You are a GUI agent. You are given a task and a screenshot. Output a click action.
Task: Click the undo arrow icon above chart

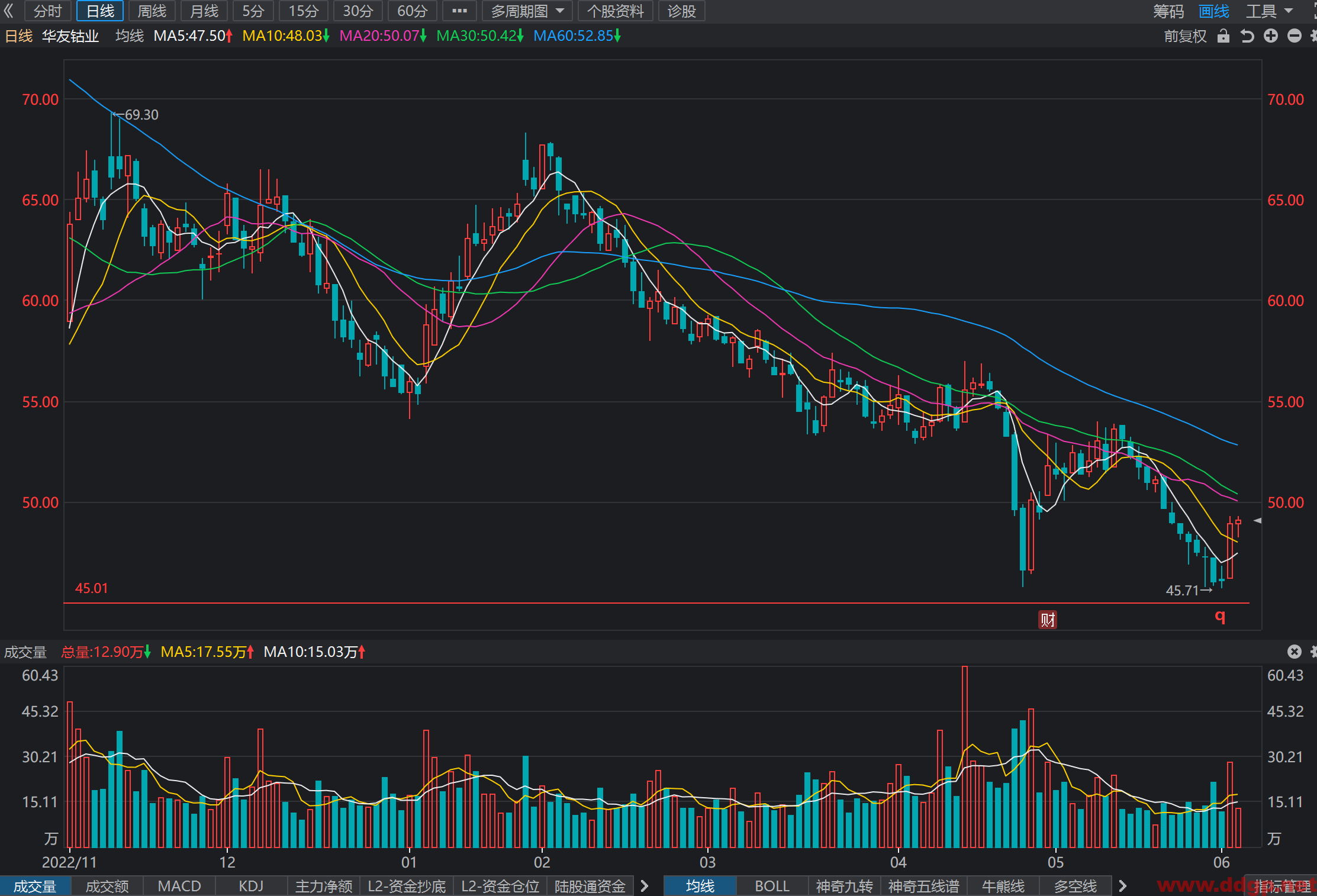pos(1247,36)
